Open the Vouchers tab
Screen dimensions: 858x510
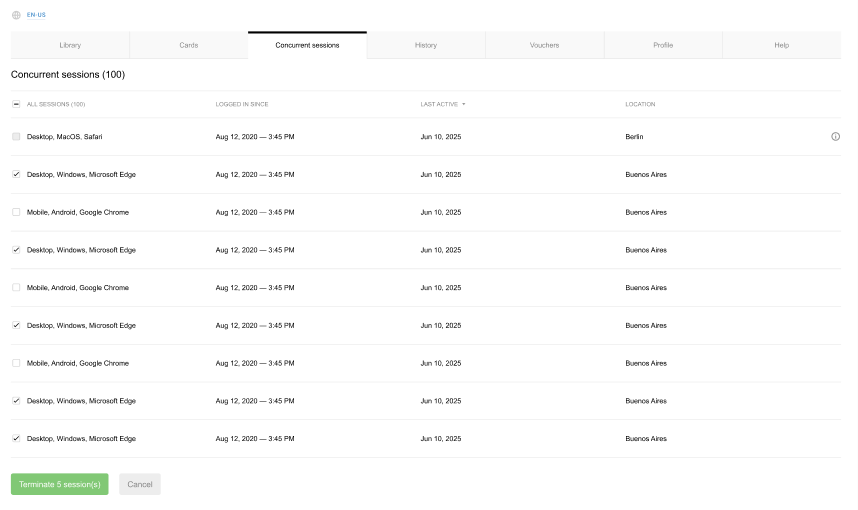click(544, 45)
